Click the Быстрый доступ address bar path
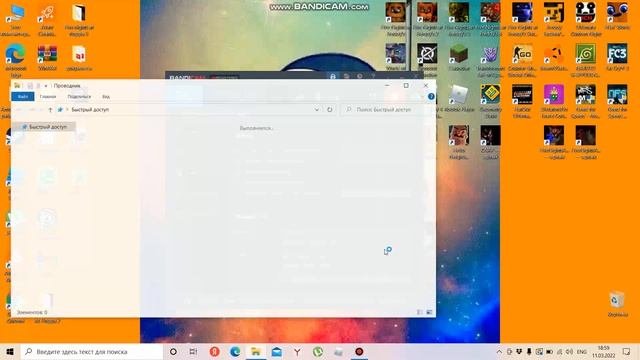 [90, 110]
